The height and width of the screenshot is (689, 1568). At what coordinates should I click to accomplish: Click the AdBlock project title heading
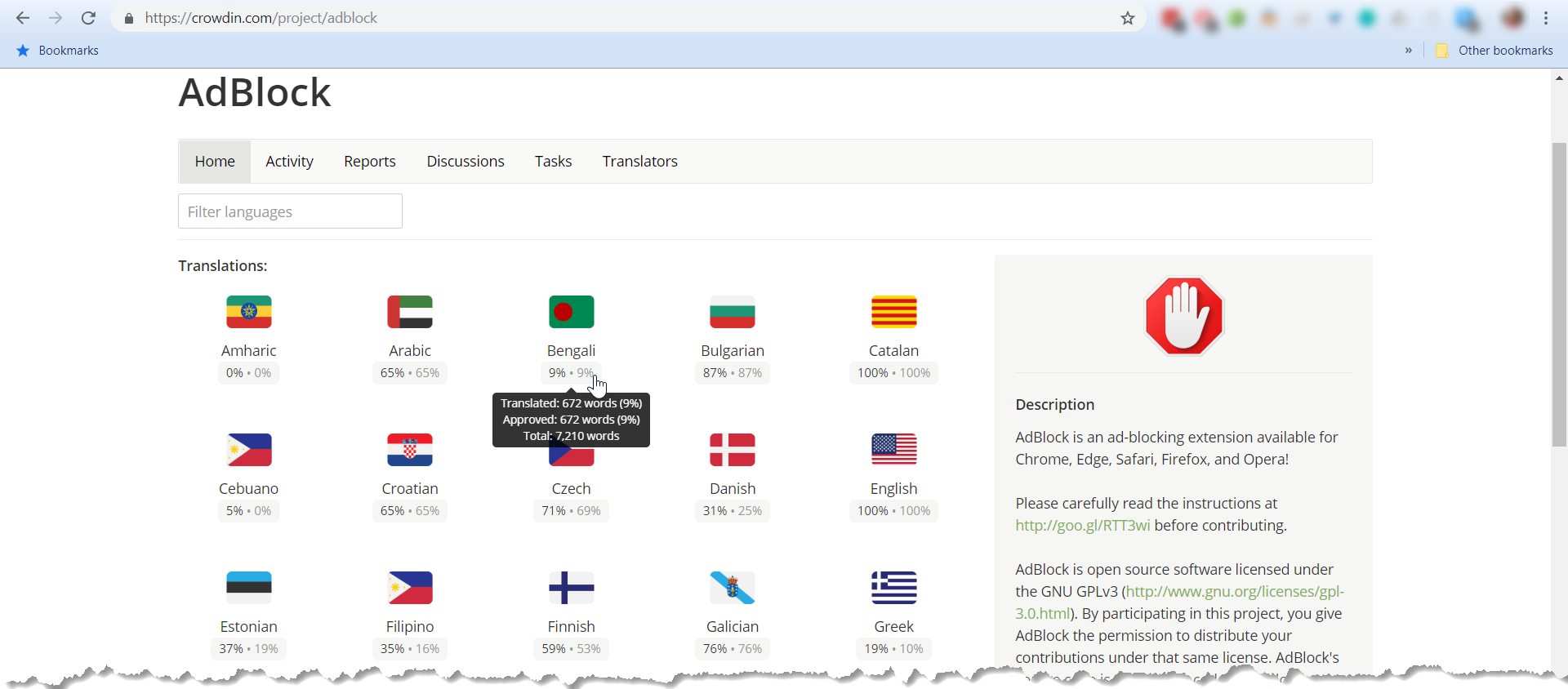point(255,92)
